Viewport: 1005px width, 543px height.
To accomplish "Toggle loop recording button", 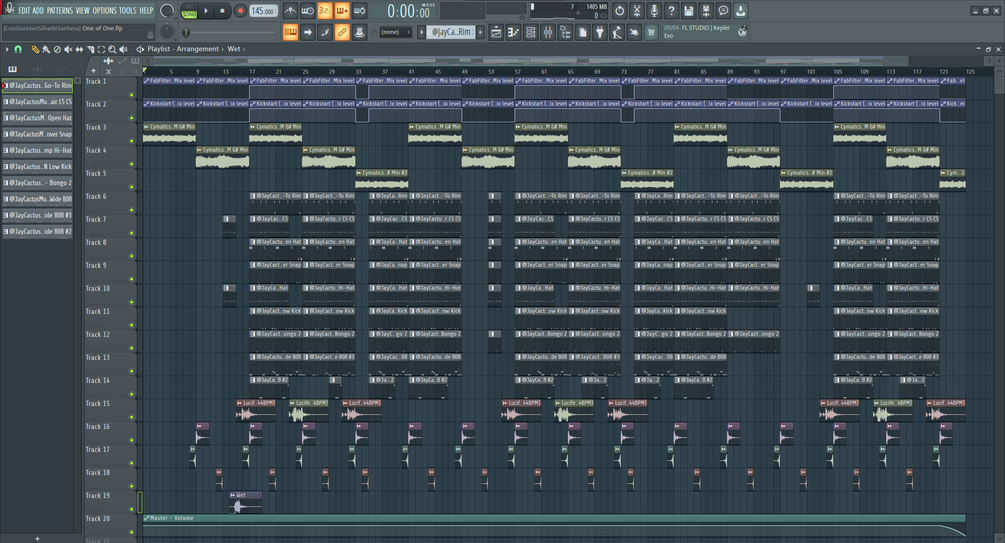I will pyautogui.click(x=360, y=11).
